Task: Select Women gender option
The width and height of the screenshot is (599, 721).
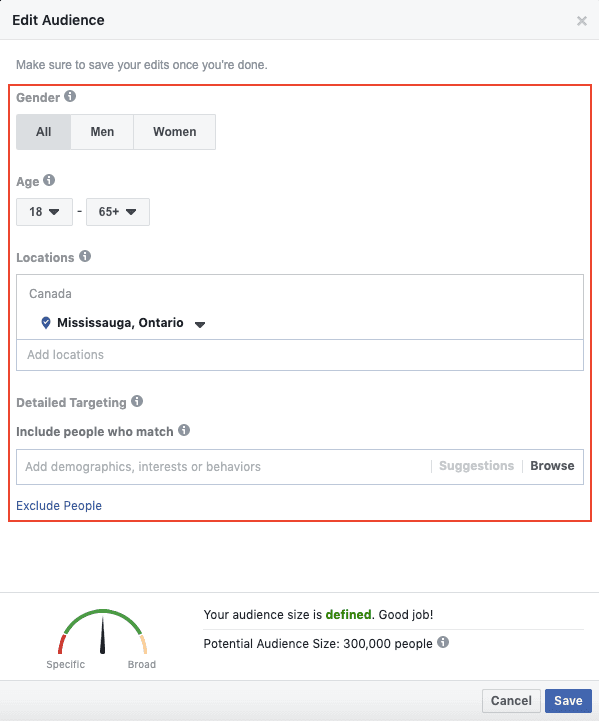Action: [x=175, y=132]
